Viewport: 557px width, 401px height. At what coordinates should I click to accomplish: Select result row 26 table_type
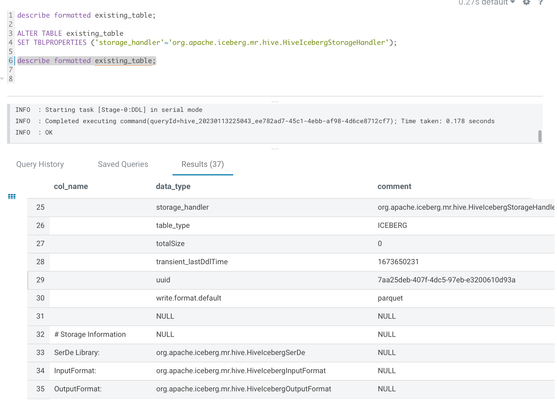coord(291,226)
